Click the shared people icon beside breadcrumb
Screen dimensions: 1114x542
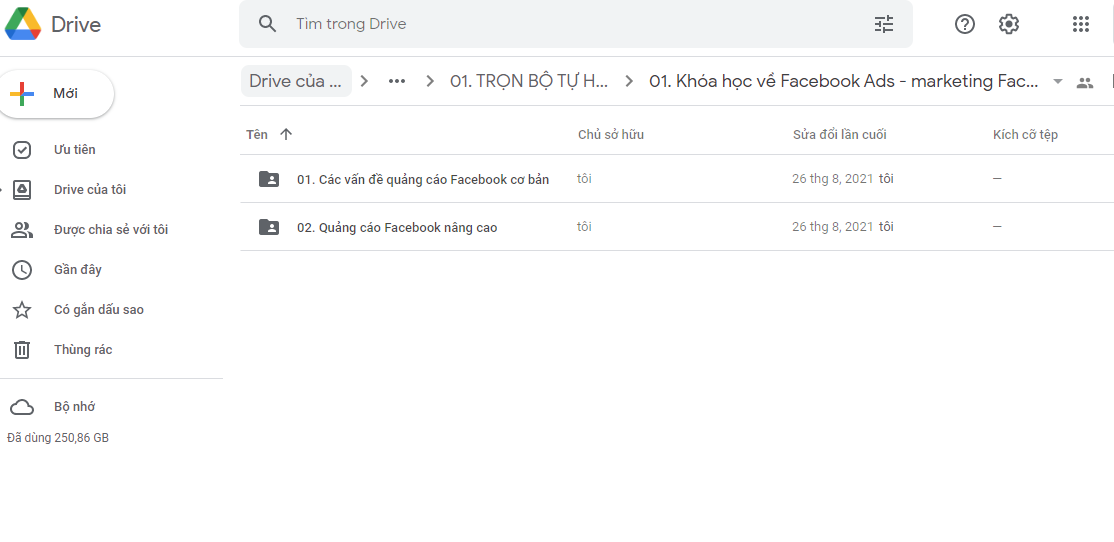pos(1085,82)
